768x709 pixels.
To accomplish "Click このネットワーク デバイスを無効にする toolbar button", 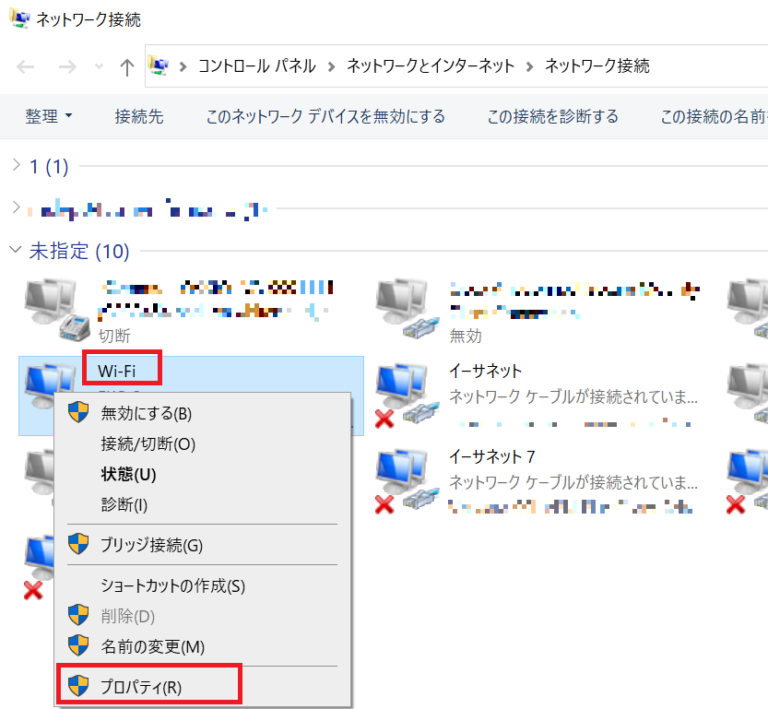I will tap(325, 117).
